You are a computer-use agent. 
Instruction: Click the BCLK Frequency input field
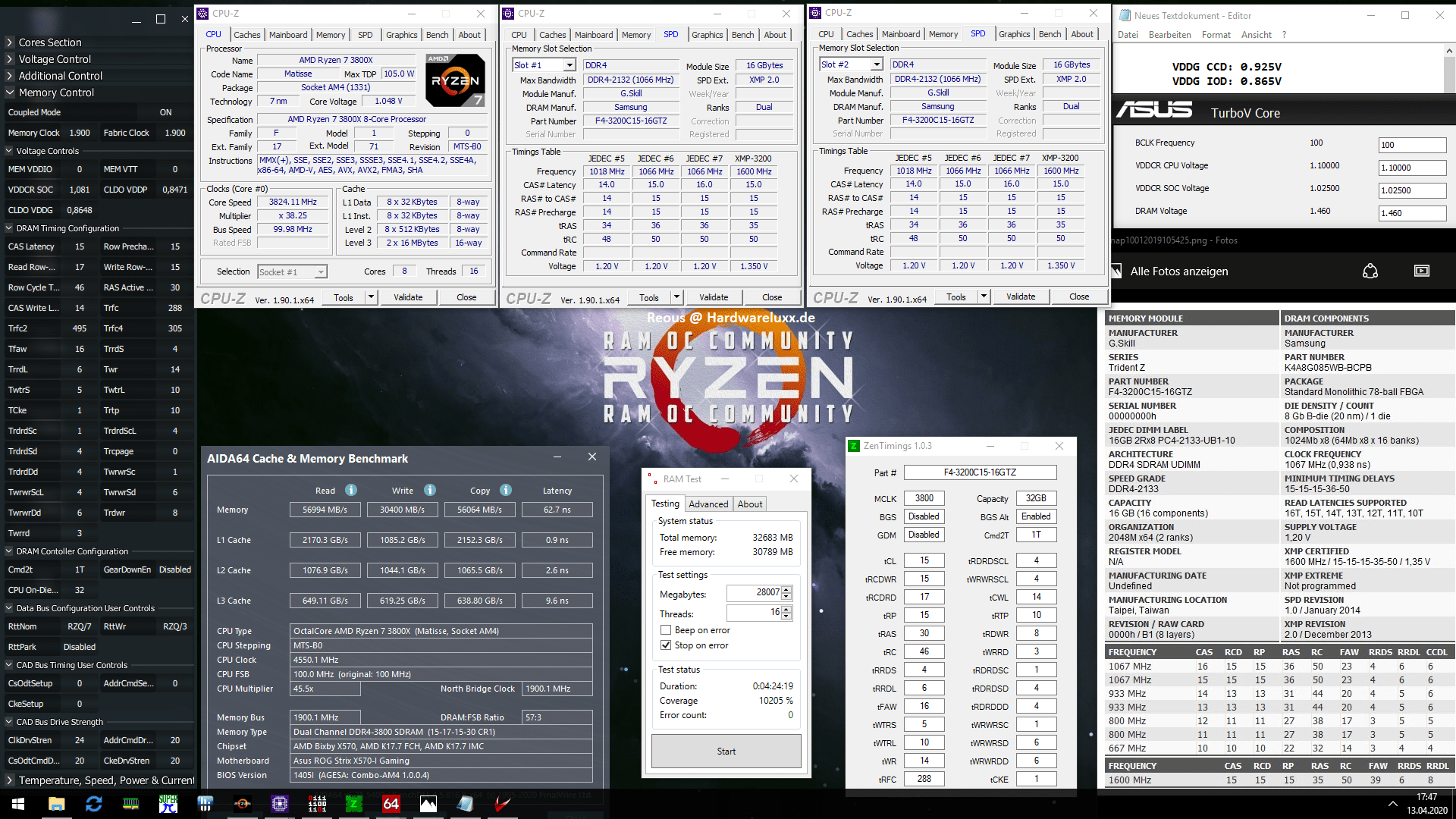[1412, 145]
